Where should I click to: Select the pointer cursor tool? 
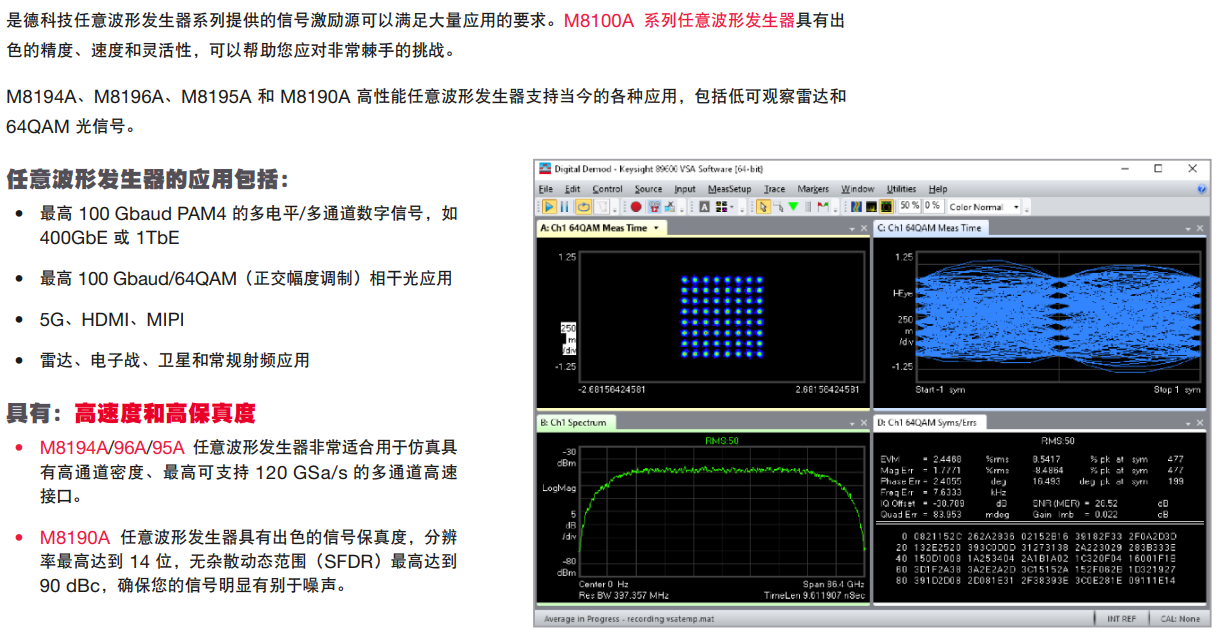pos(763,207)
